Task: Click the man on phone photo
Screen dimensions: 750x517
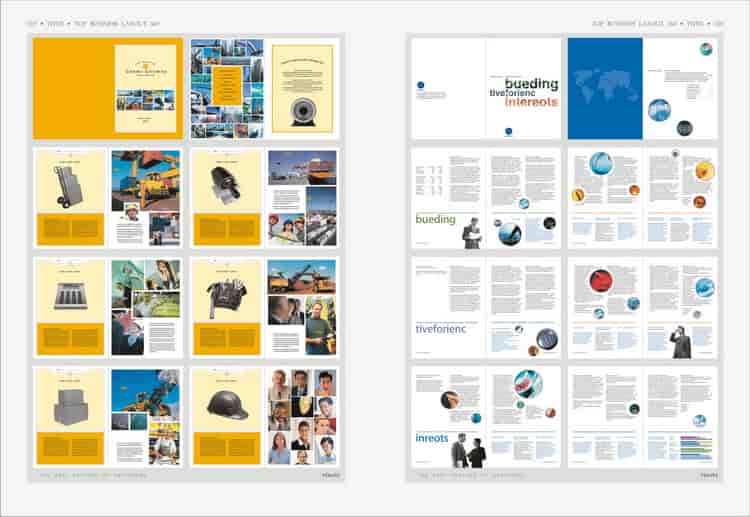Action: (682, 341)
